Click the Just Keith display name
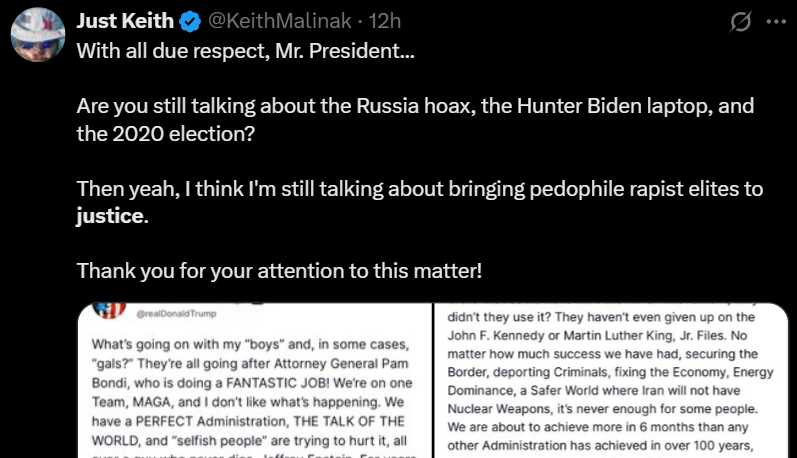The image size is (797, 458). click(x=125, y=21)
